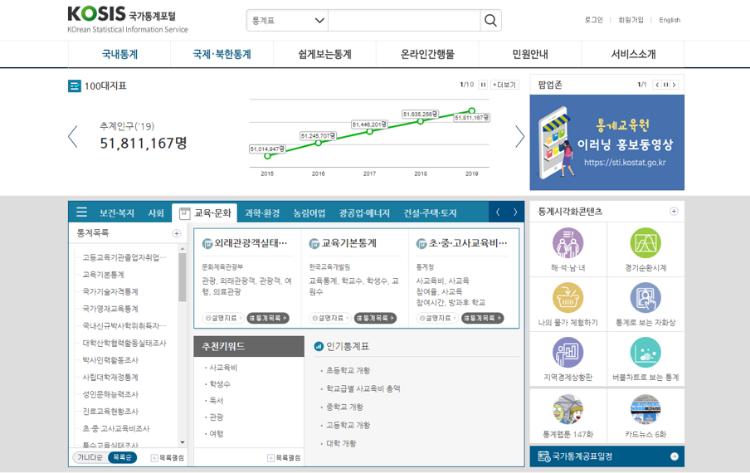Switch to the 광공업·에너지 tab

(x=364, y=213)
